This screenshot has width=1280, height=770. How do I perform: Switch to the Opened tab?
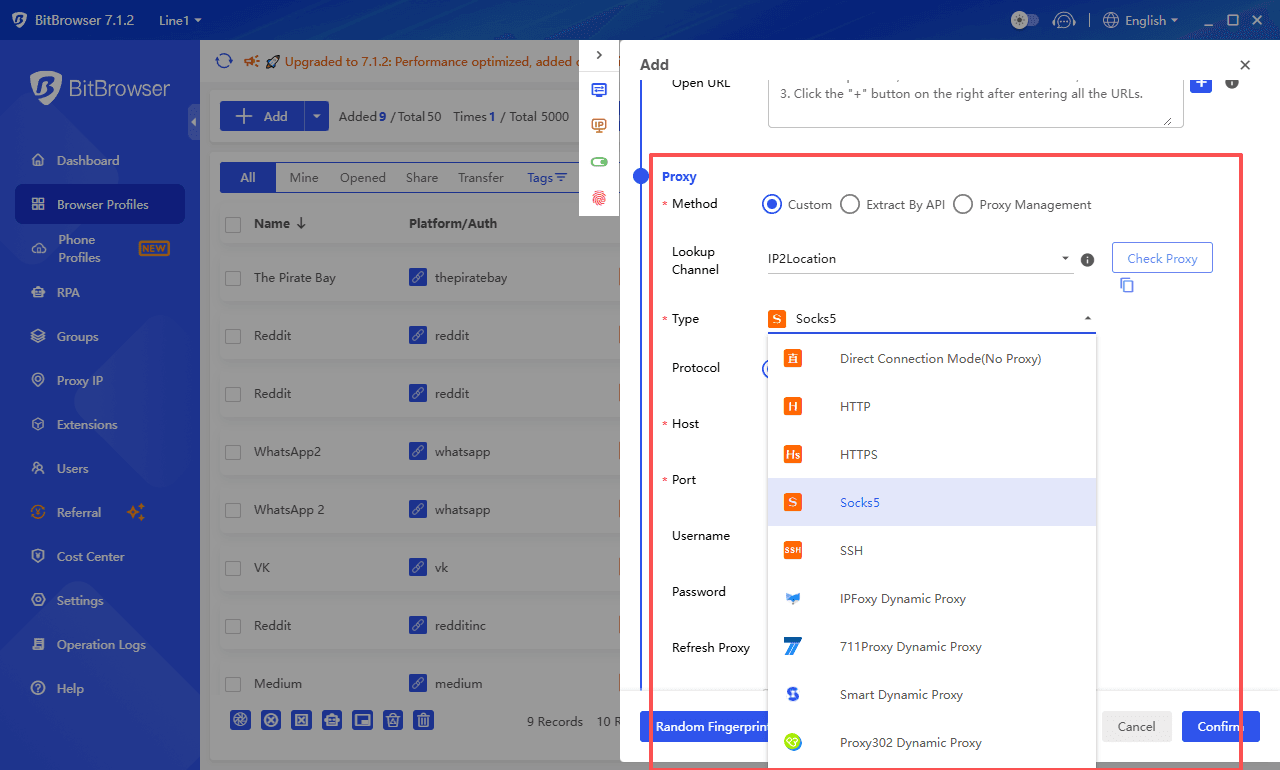(362, 177)
